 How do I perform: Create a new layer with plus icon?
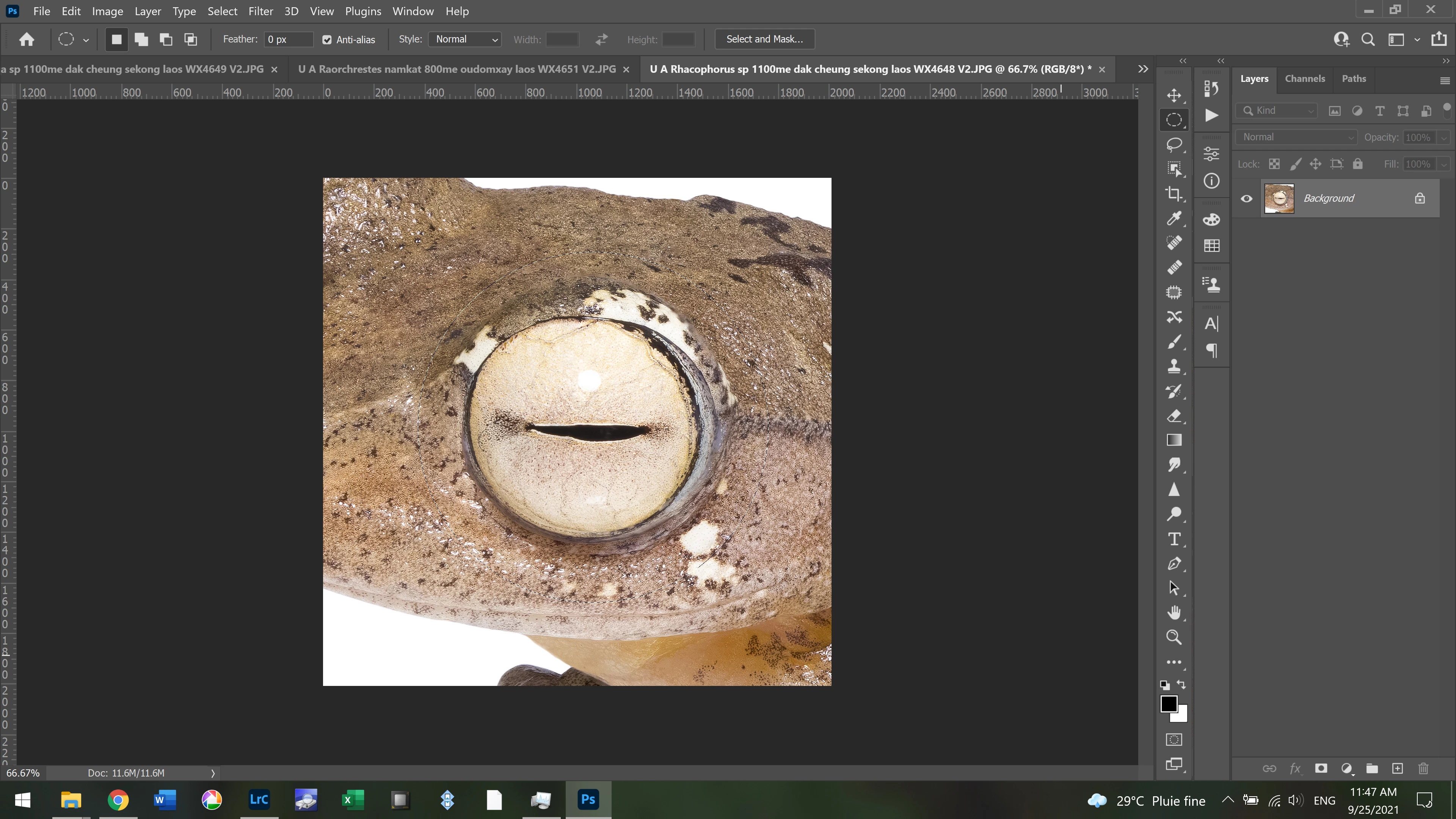pos(1397,768)
